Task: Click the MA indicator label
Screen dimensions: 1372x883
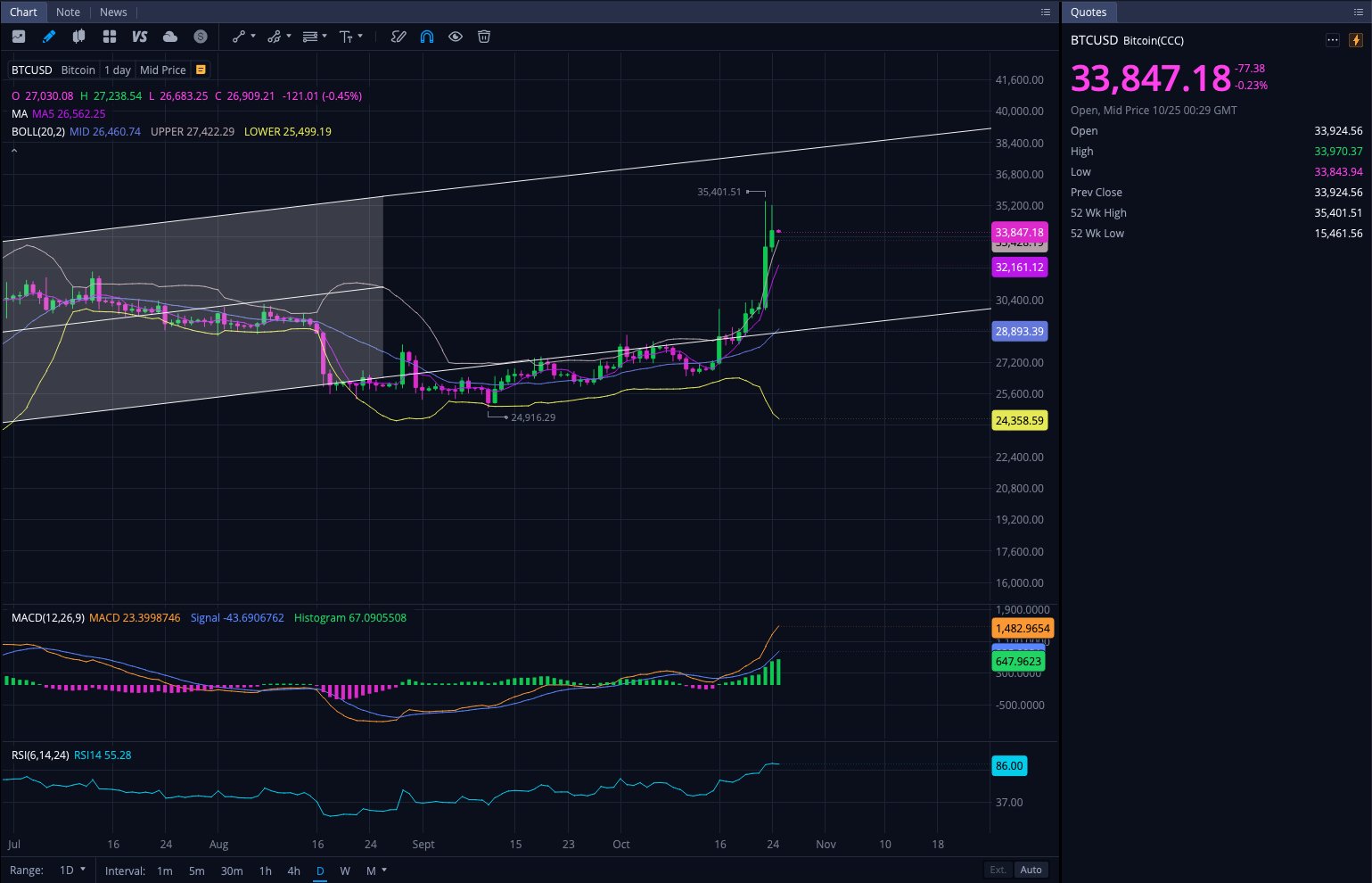Action: pos(20,113)
